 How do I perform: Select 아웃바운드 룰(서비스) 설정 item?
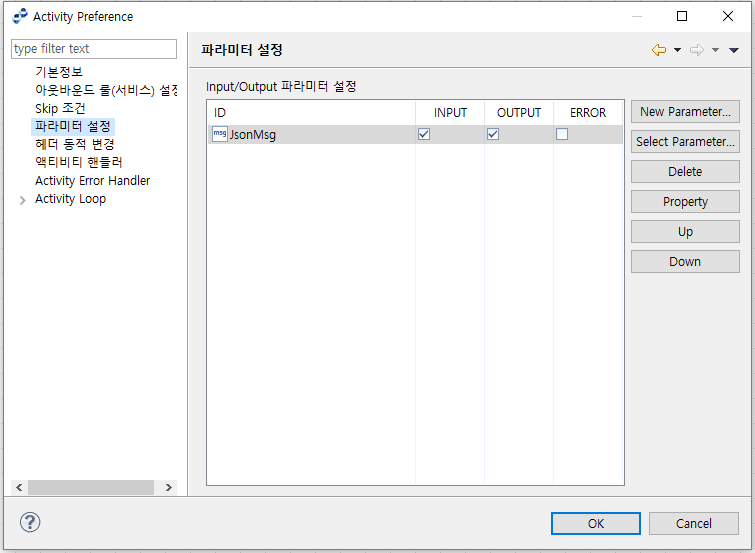pos(106,90)
